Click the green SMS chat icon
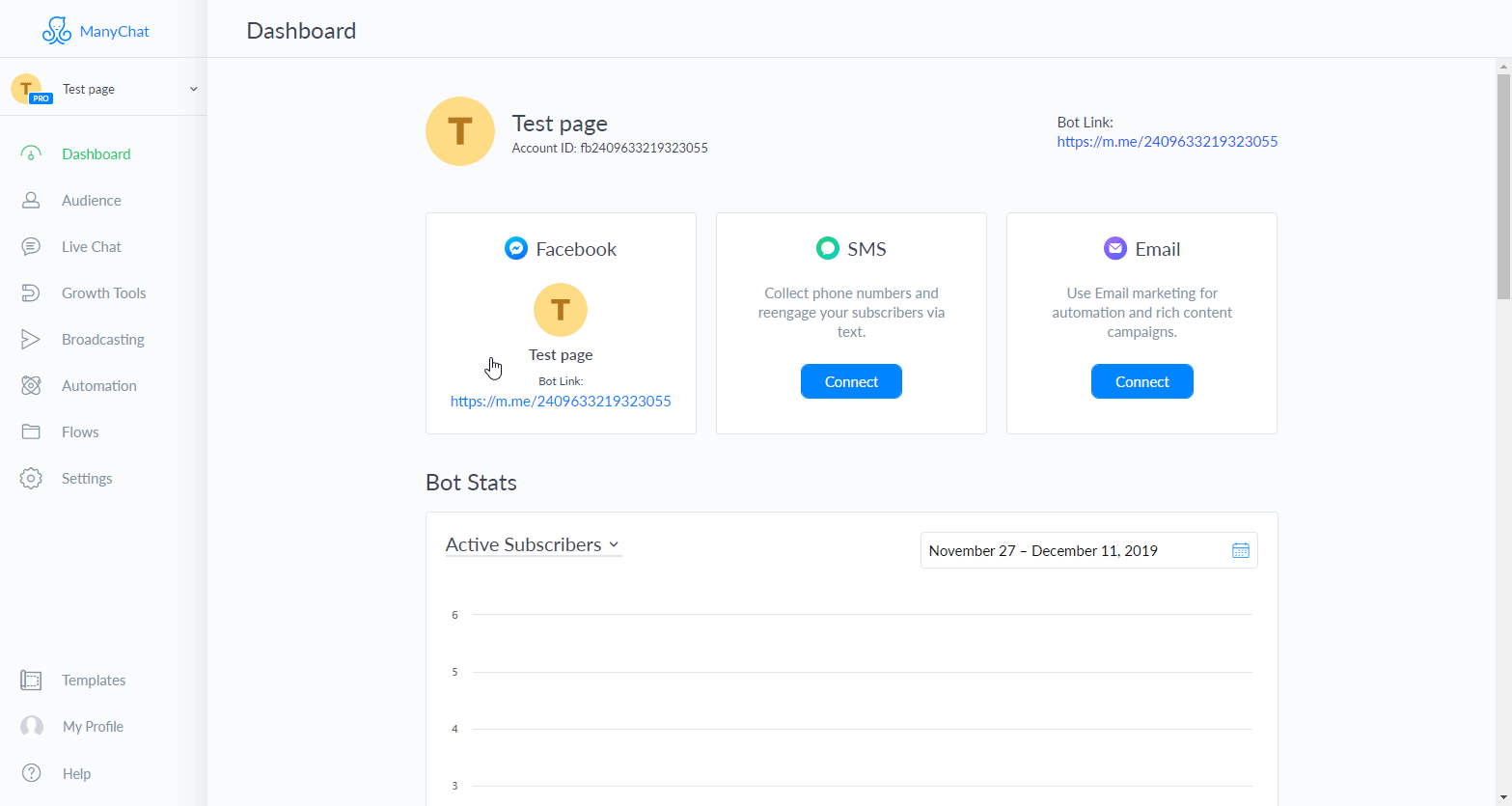 pyautogui.click(x=828, y=249)
